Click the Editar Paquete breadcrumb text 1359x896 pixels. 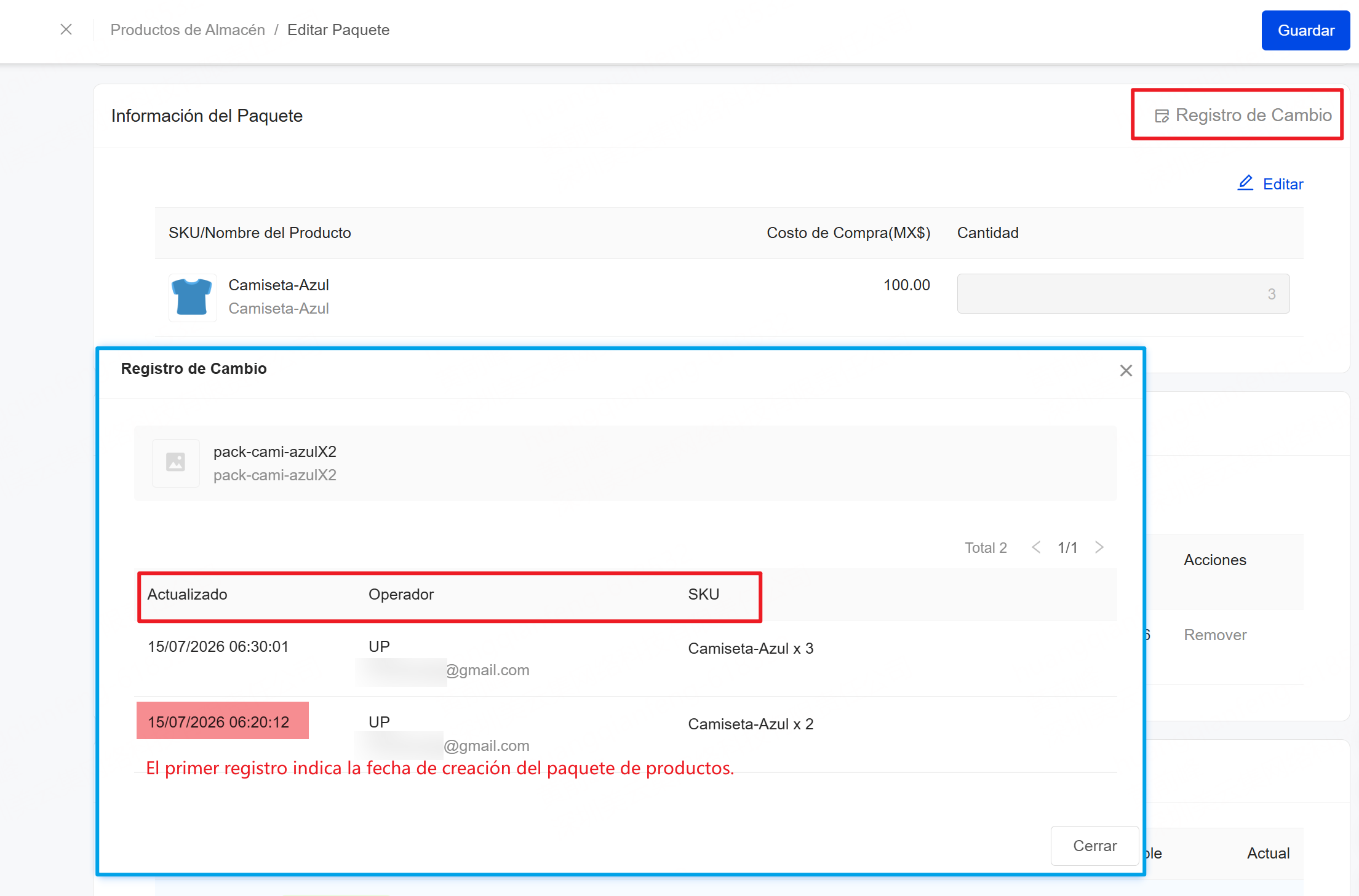pyautogui.click(x=338, y=30)
